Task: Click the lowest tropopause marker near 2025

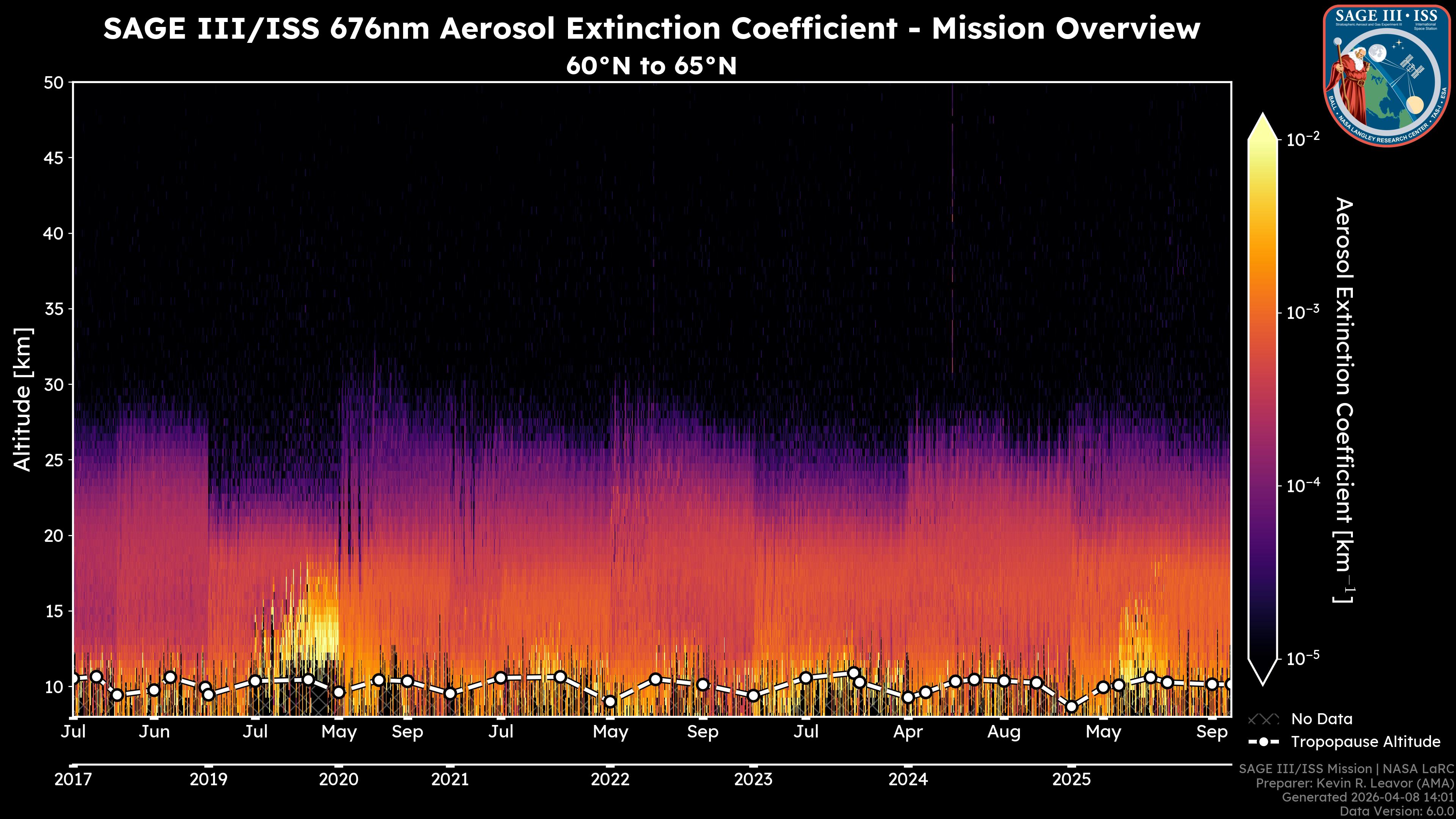Action: 1071,706
